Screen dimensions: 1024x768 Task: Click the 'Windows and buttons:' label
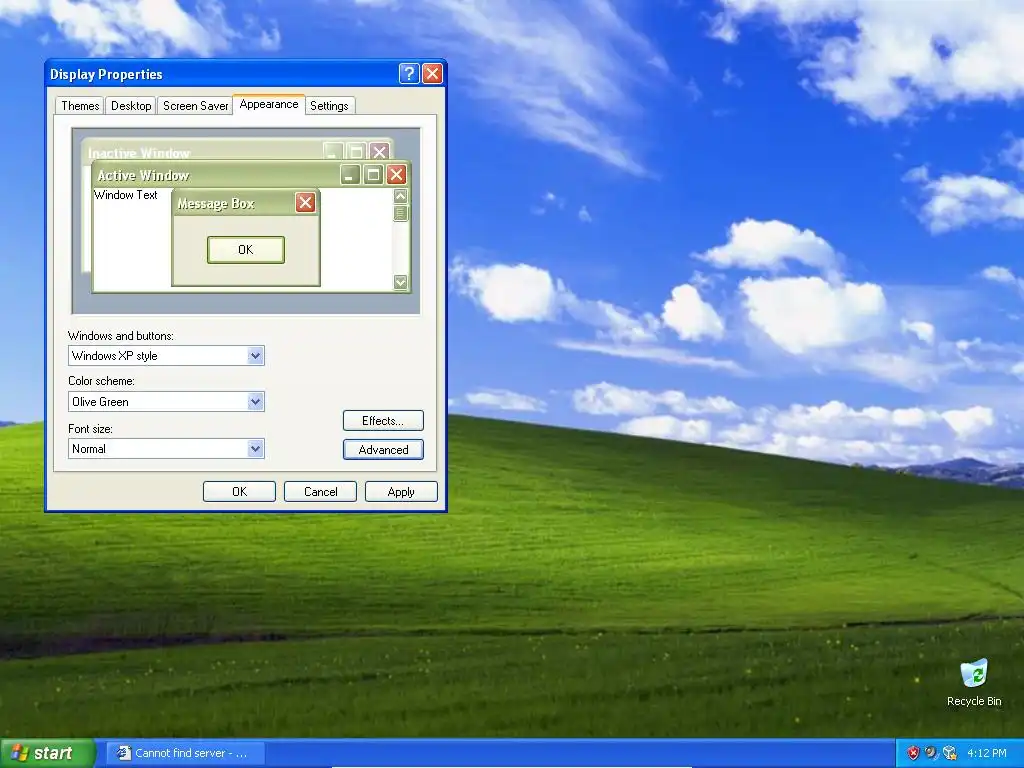coord(121,336)
